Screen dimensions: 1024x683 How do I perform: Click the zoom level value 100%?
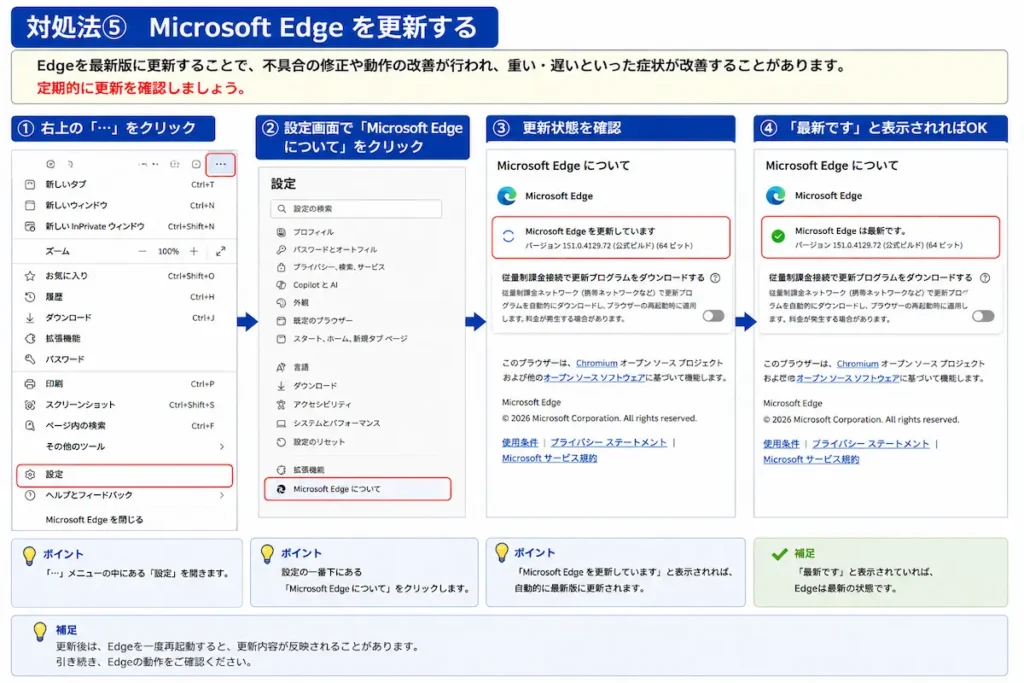[x=168, y=251]
